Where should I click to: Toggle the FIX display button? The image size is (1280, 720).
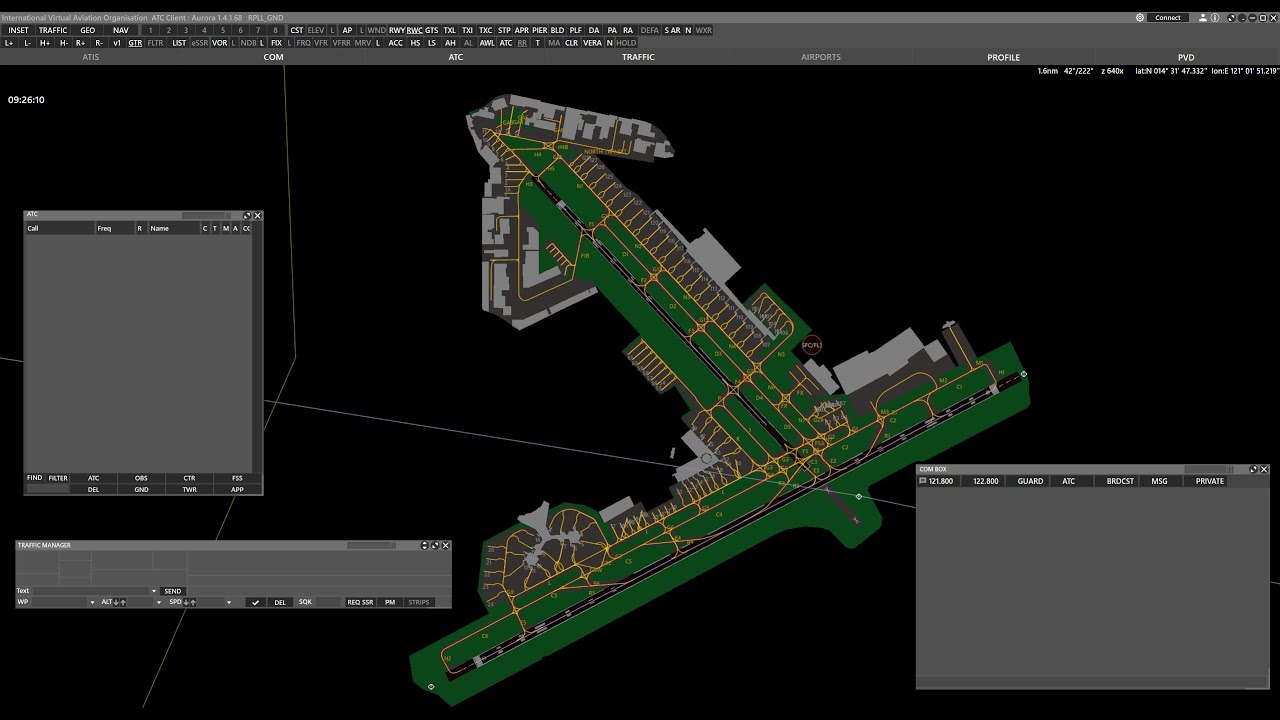tap(276, 43)
